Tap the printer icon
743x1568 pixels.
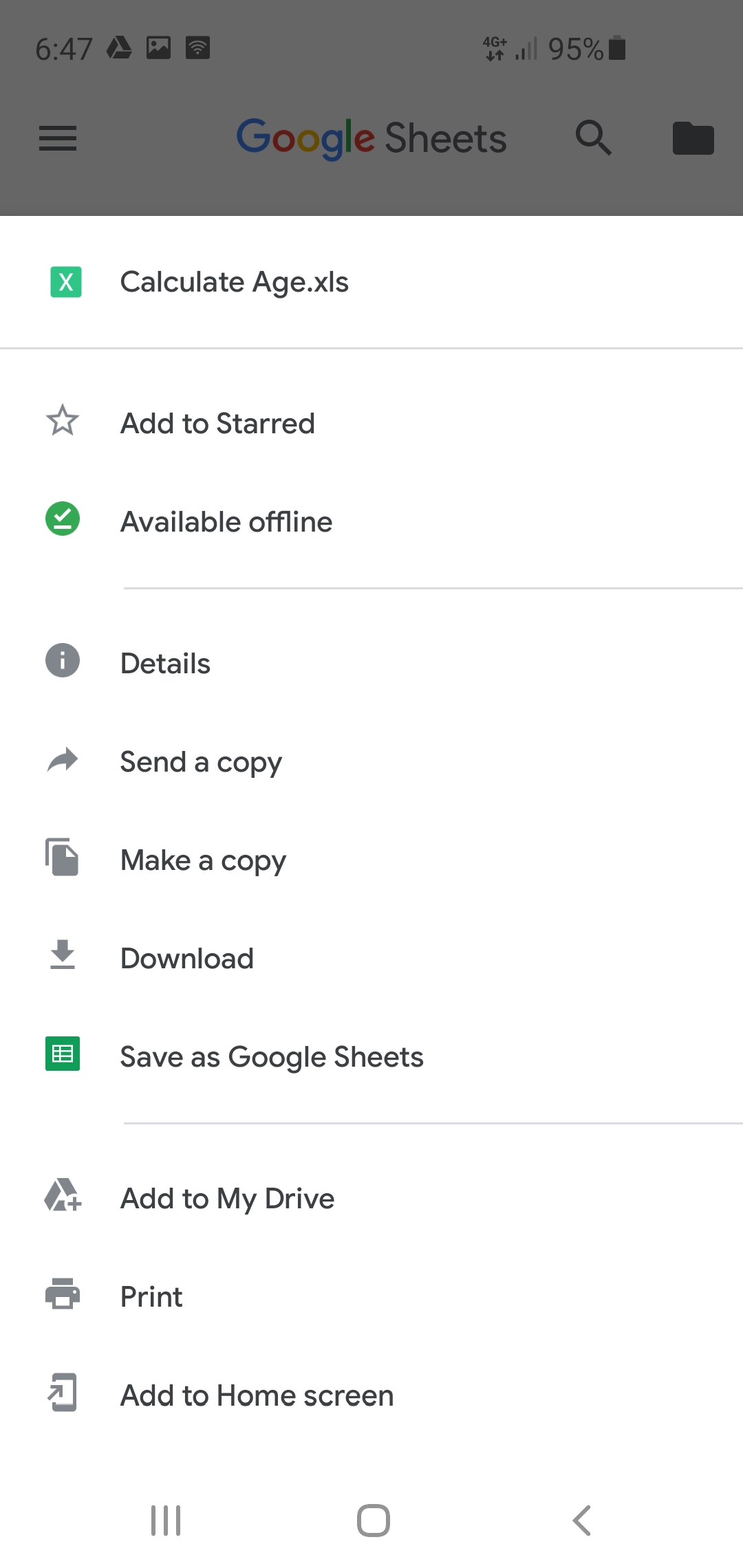(63, 1294)
